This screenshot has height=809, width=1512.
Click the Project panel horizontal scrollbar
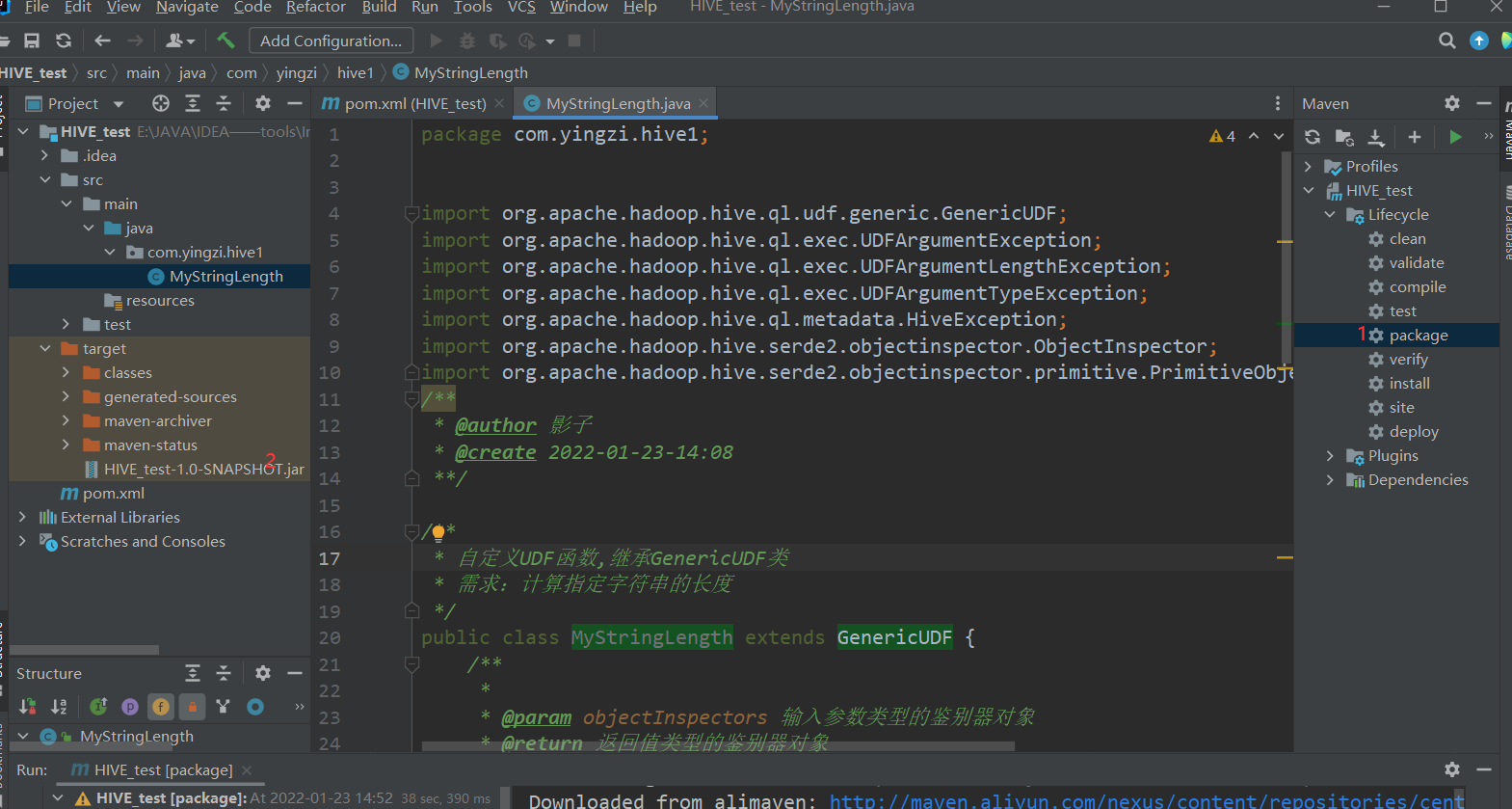point(84,650)
